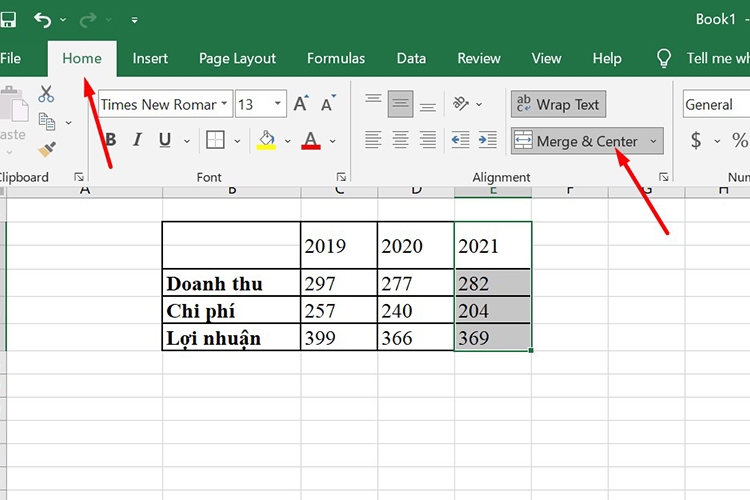Select the Data tab
Viewport: 750px width, 500px height.
pos(411,58)
